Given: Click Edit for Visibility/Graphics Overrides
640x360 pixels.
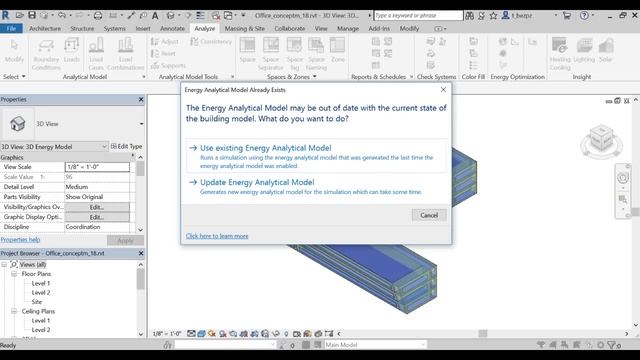Looking at the screenshot, I should click(x=97, y=207).
